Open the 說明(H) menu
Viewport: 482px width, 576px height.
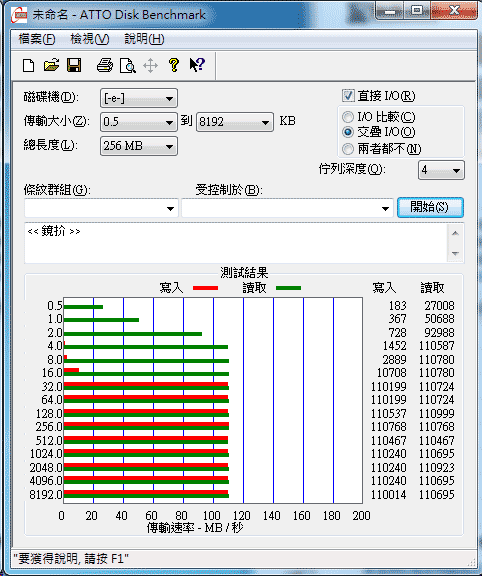click(x=144, y=39)
